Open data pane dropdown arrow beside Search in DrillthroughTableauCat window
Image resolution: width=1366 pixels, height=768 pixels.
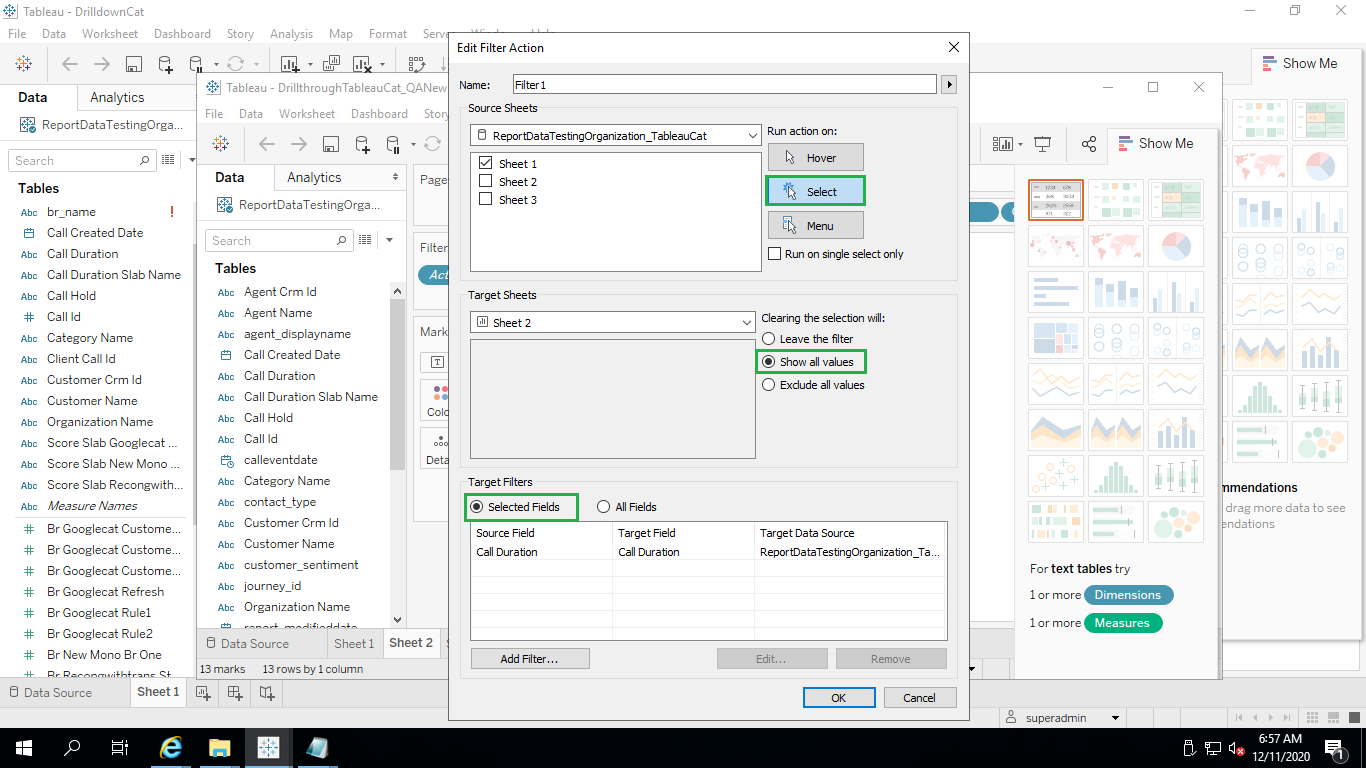click(389, 240)
